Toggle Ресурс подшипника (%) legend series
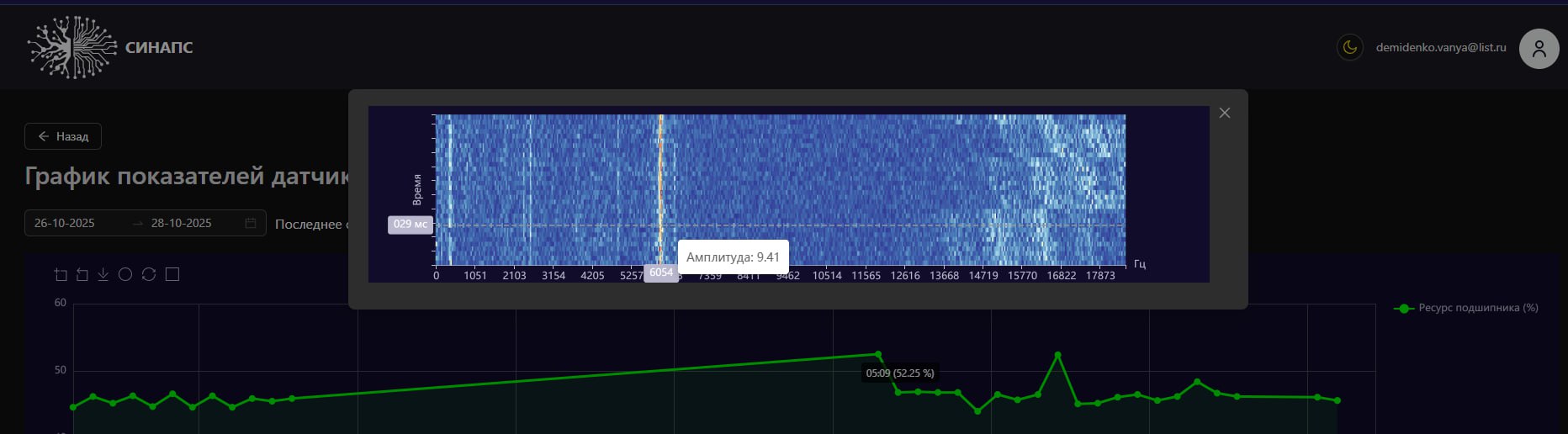This screenshot has height=434, width=1568. coord(1466,308)
